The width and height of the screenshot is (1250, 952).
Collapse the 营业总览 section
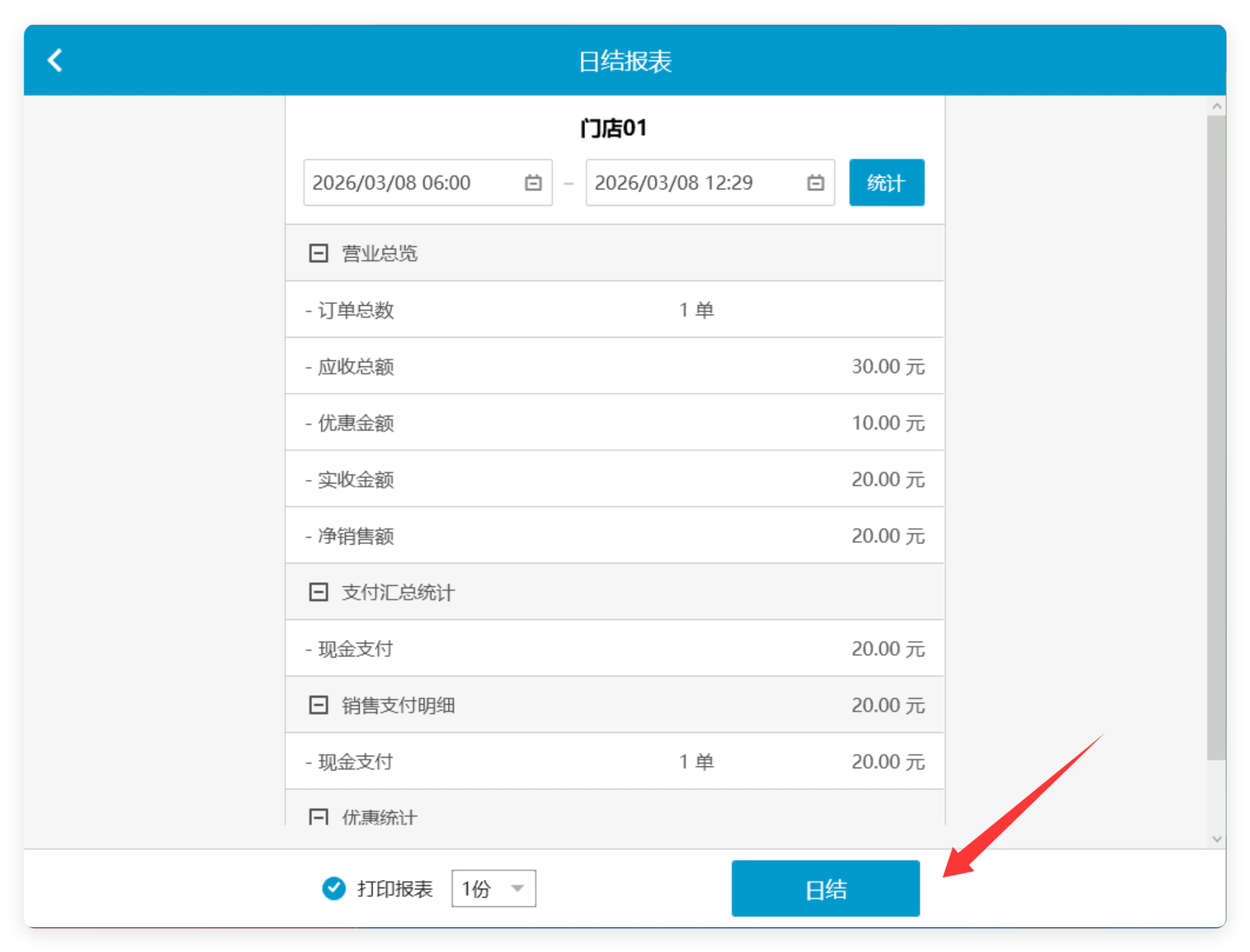tap(318, 253)
